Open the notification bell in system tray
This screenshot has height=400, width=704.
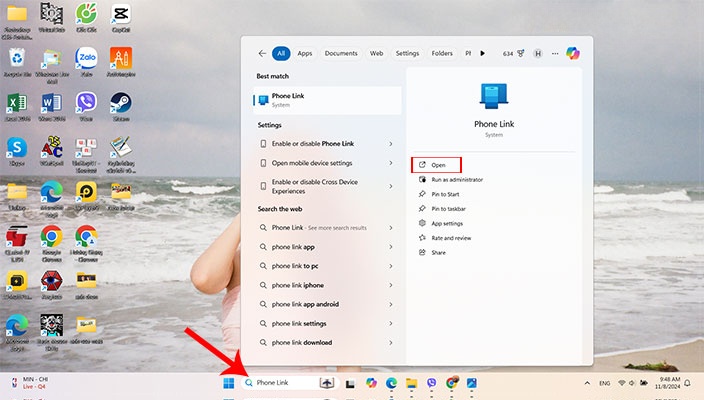tap(687, 383)
